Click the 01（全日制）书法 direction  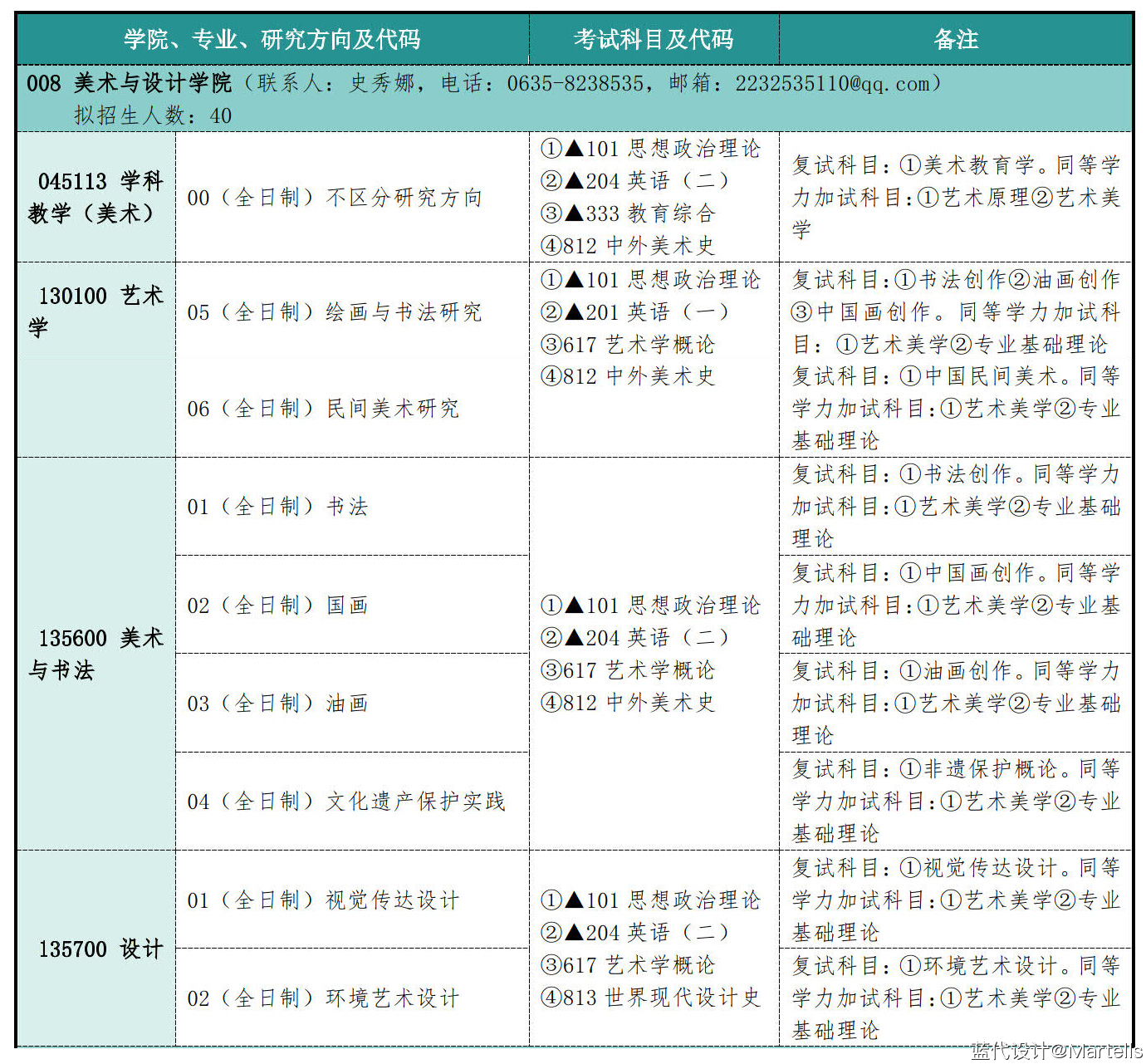[x=277, y=507]
